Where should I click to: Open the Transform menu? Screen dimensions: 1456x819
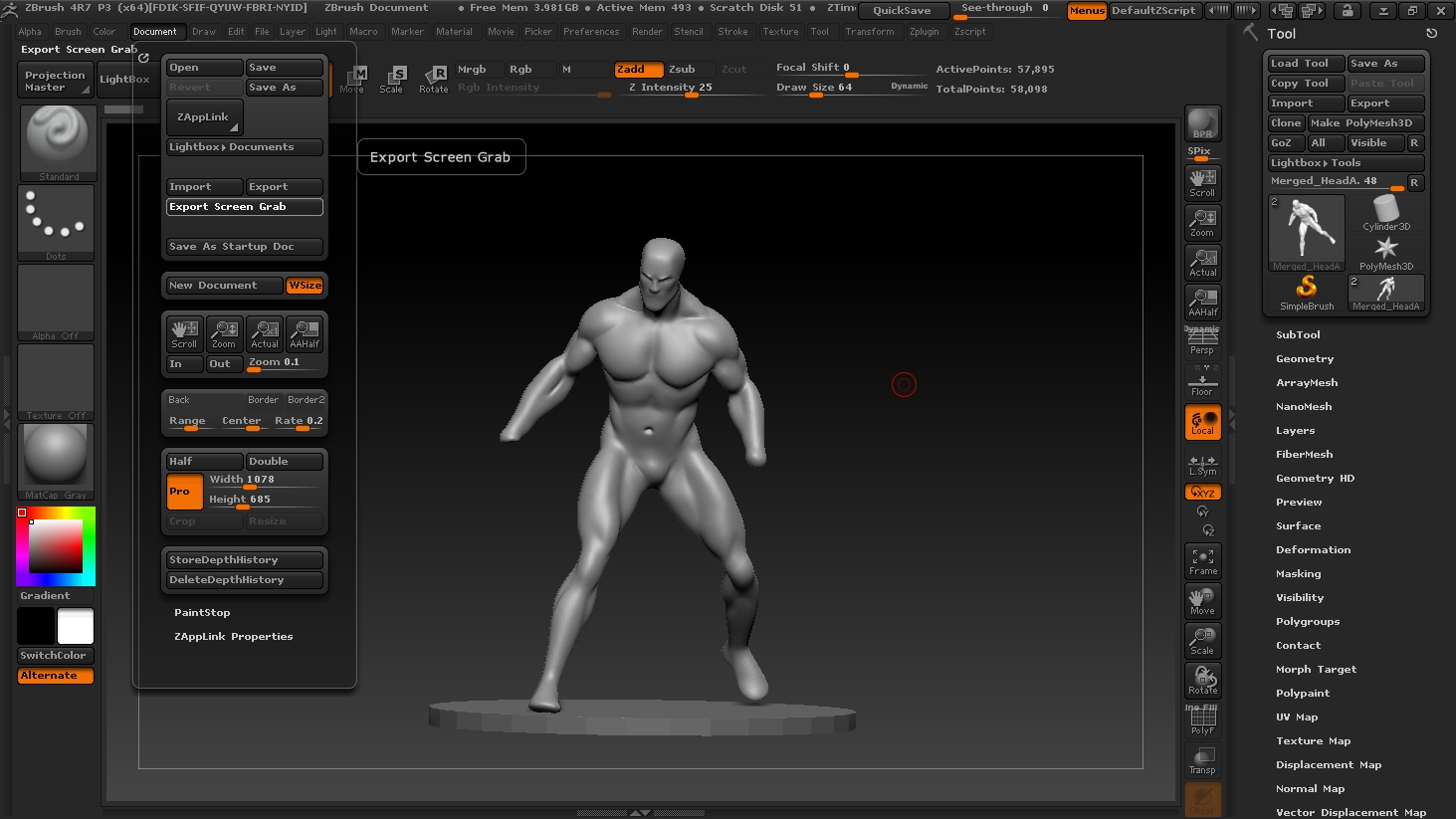870,32
